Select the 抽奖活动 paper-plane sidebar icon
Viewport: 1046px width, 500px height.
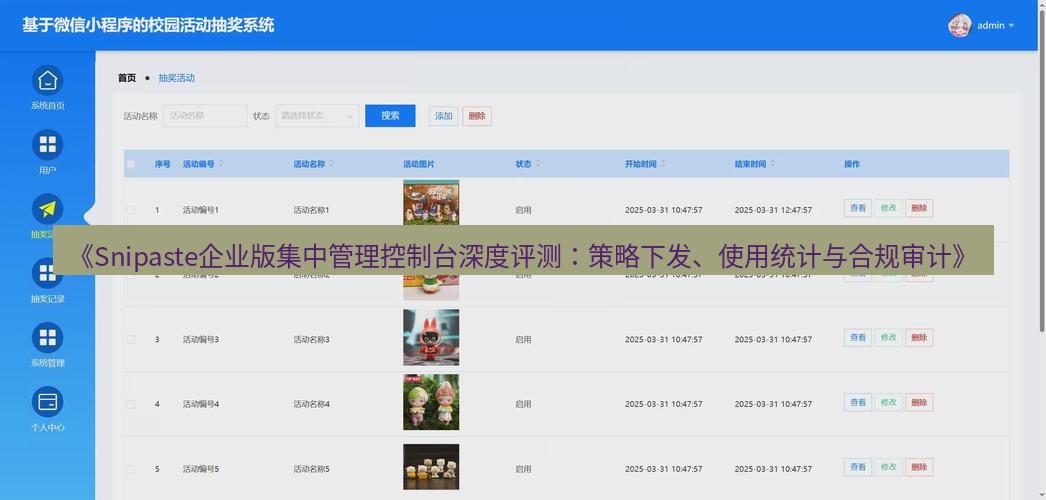(x=47, y=209)
